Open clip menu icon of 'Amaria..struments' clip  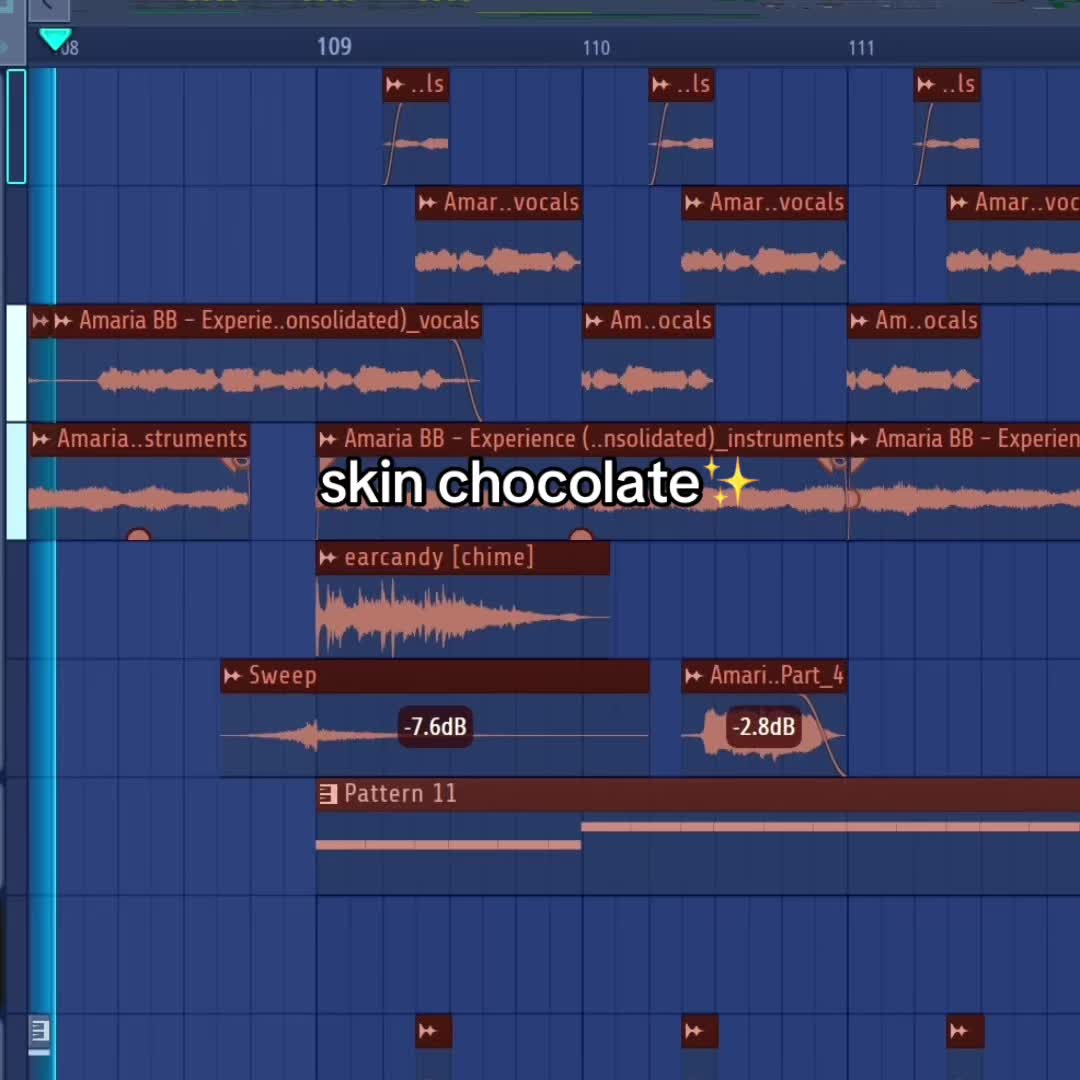41,439
